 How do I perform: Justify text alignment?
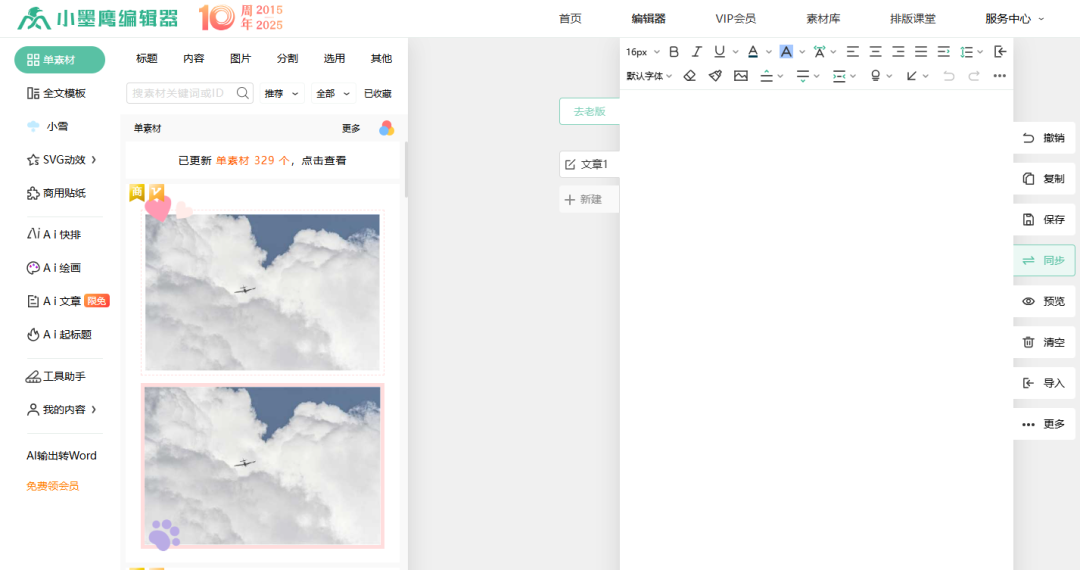click(921, 52)
